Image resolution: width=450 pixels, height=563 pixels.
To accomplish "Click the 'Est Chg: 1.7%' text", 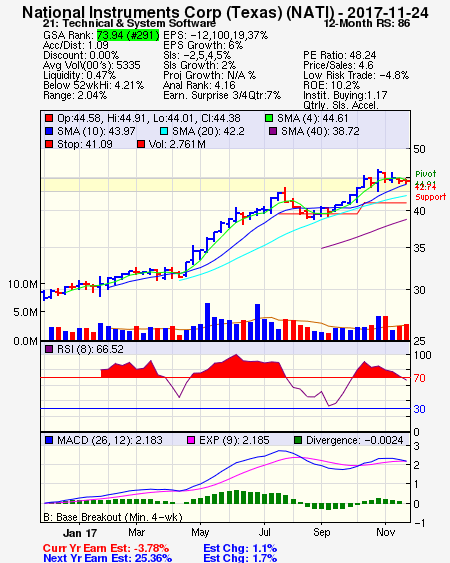I will 240,558.
